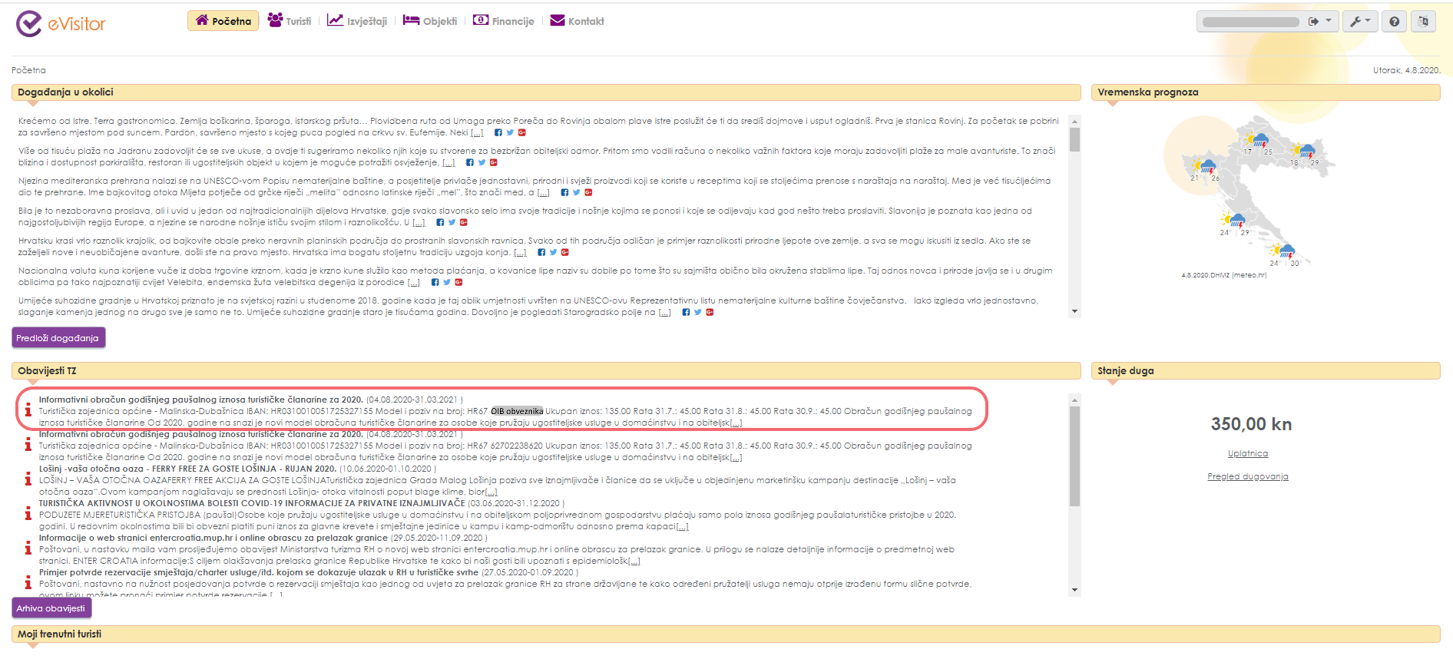This screenshot has height=656, width=1453.
Task: Expand the first event's read-more ellipsis
Action: click(477, 133)
